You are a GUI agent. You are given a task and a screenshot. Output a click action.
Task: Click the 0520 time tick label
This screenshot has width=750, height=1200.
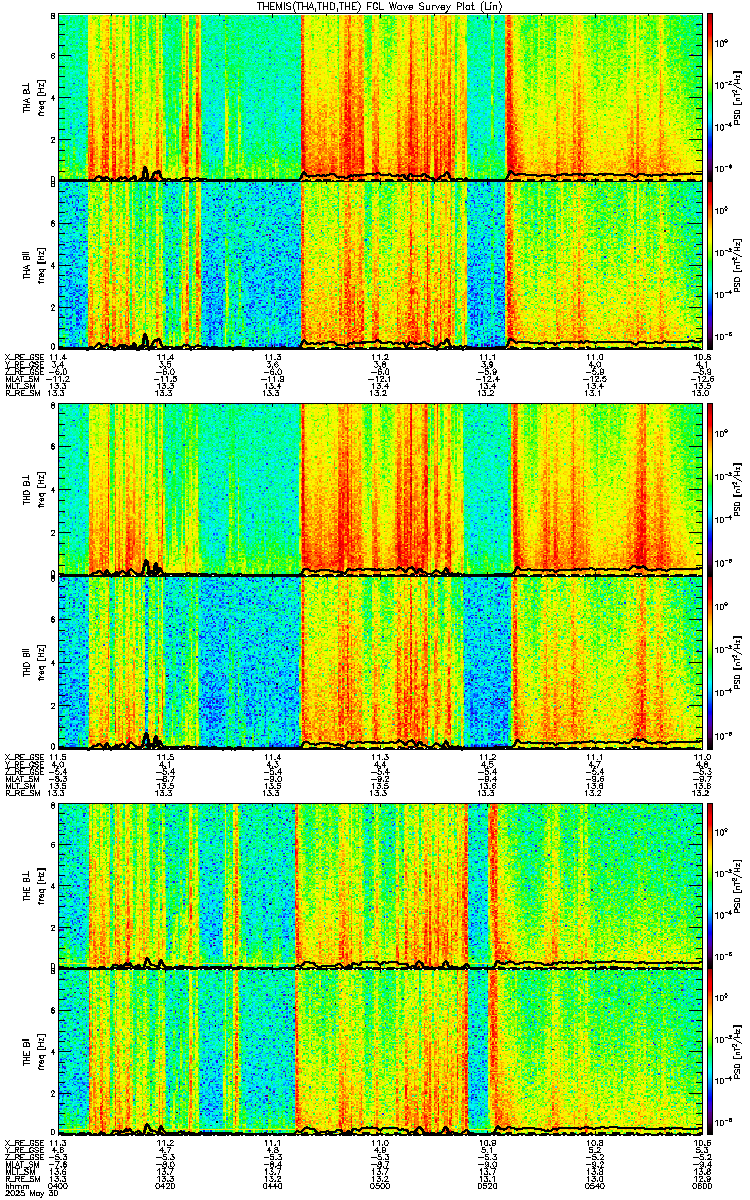coord(487,1185)
